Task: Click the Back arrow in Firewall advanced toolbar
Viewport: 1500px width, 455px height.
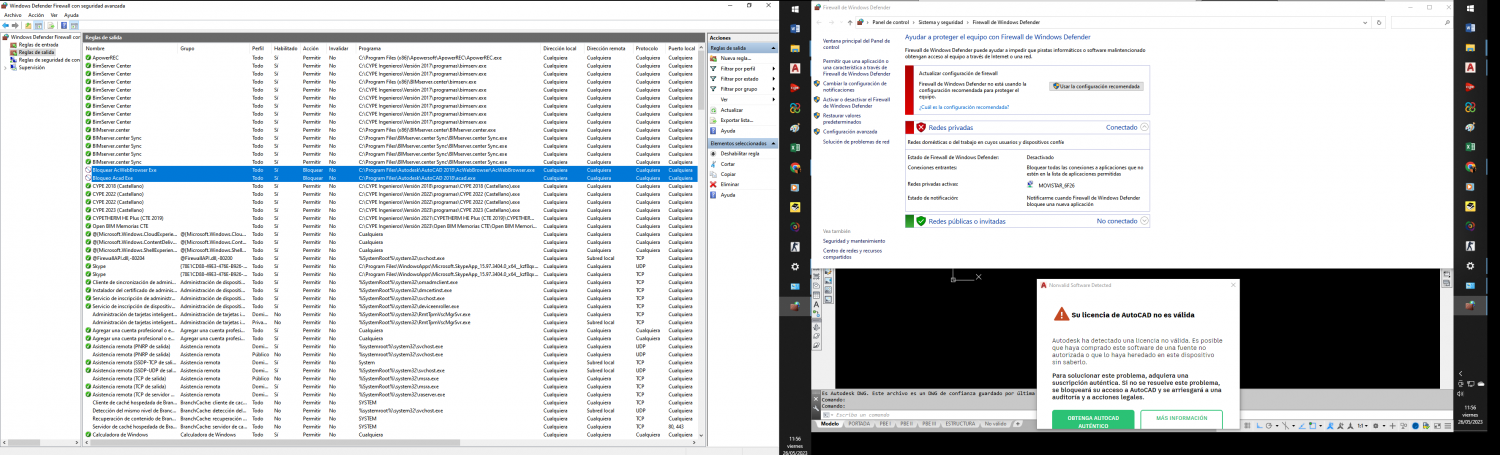Action: click(x=5, y=26)
